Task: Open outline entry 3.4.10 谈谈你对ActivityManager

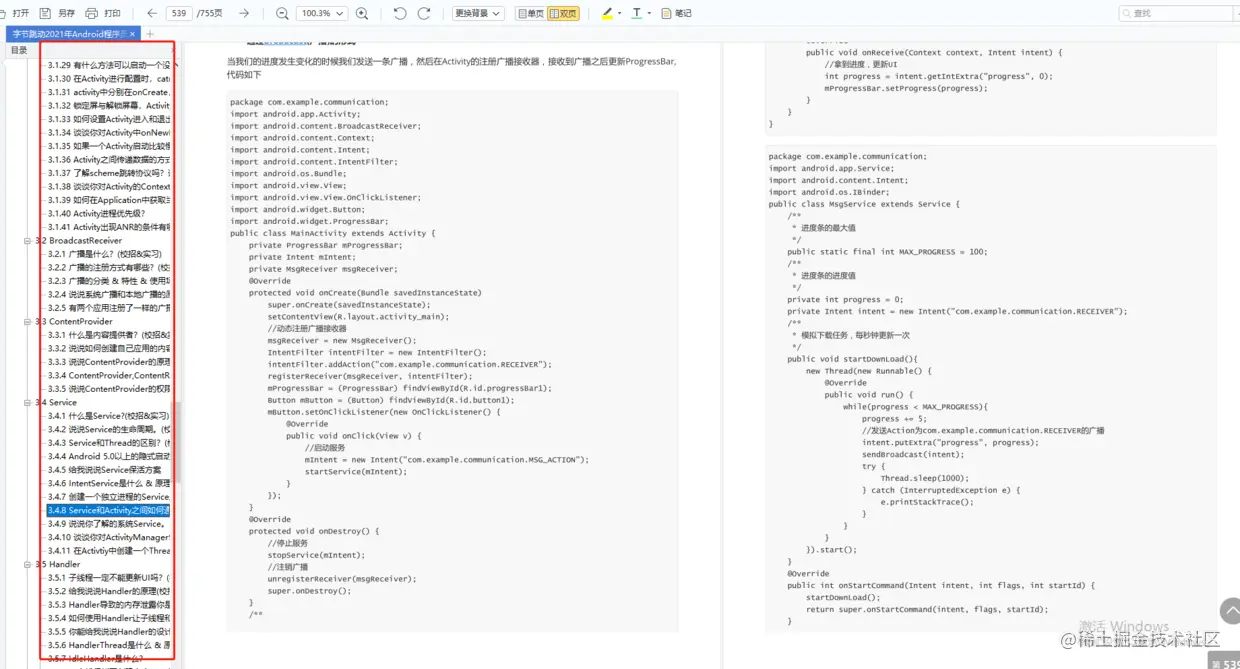Action: [108, 538]
